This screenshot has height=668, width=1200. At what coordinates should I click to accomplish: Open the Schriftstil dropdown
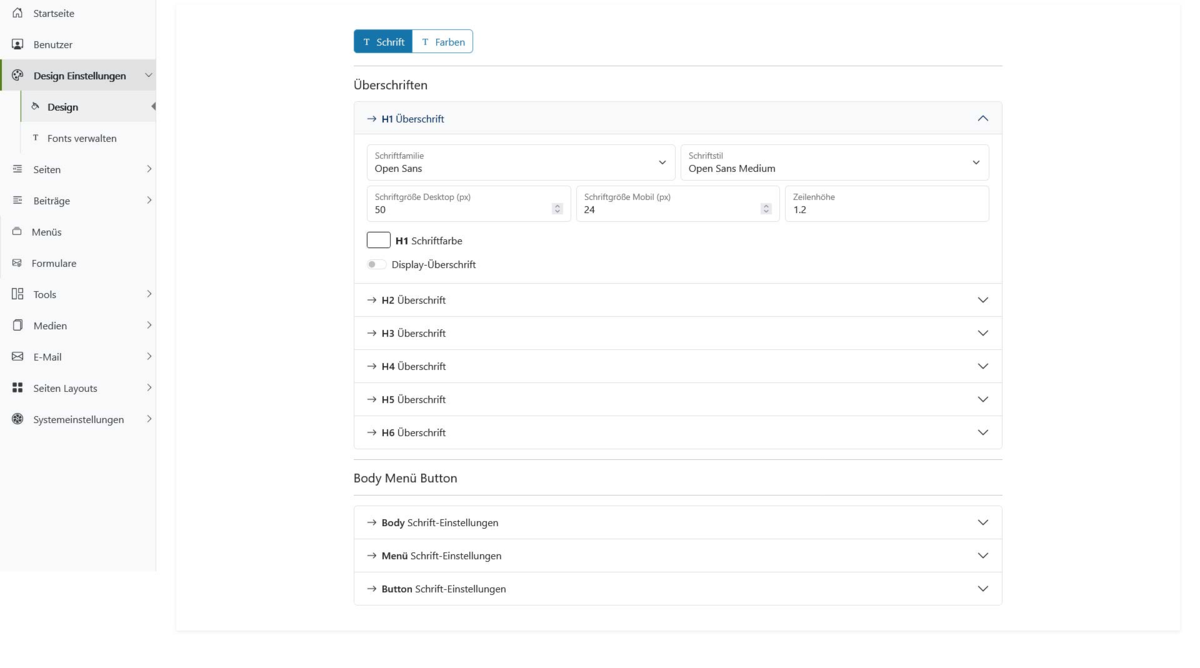tap(835, 163)
